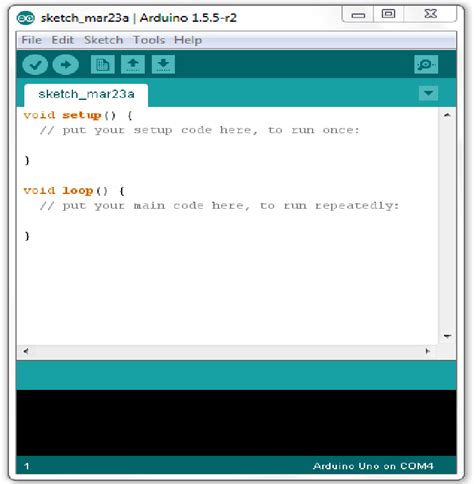Click the vertical scrollbar down arrow

coord(447,336)
